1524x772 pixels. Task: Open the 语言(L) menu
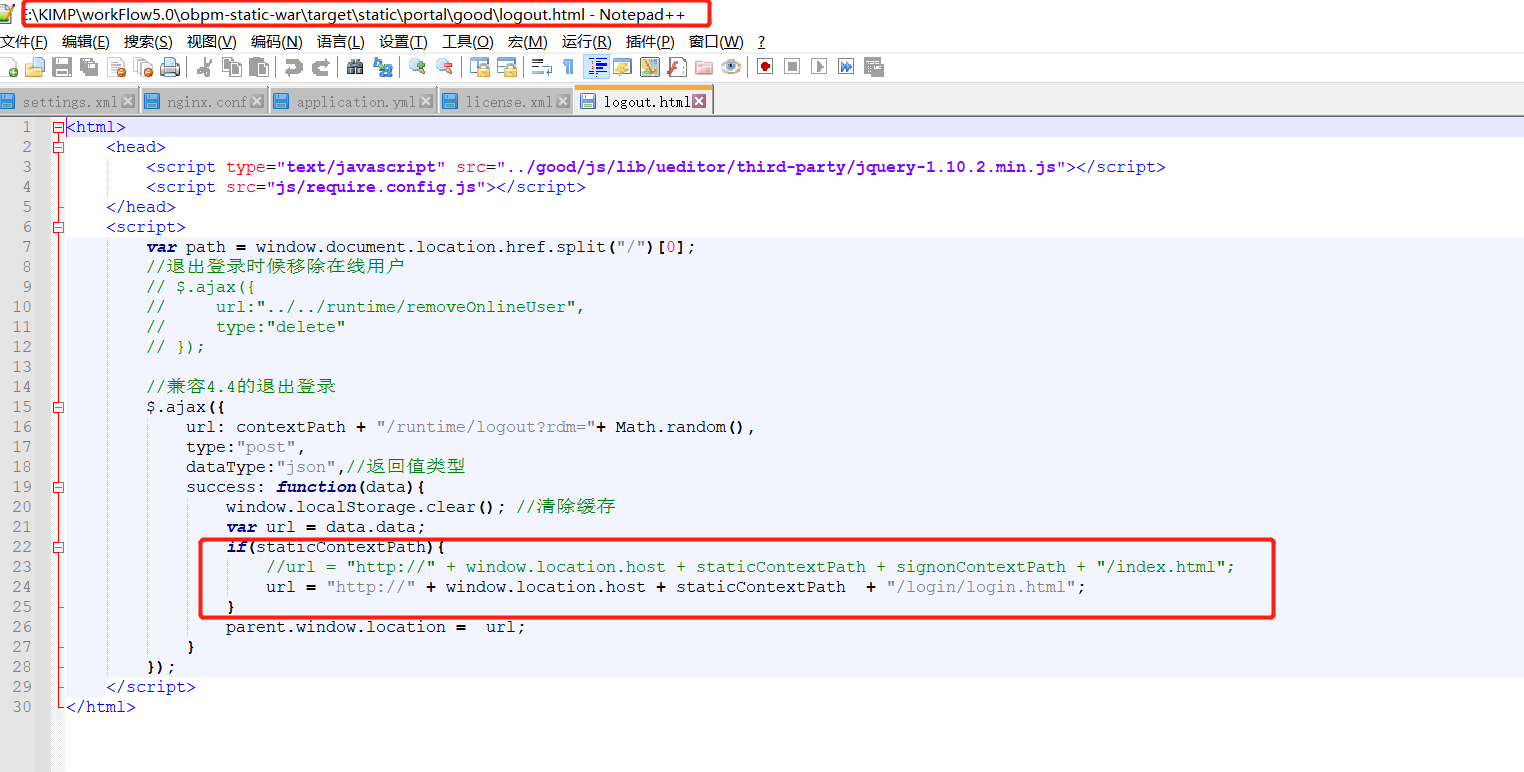tap(341, 41)
